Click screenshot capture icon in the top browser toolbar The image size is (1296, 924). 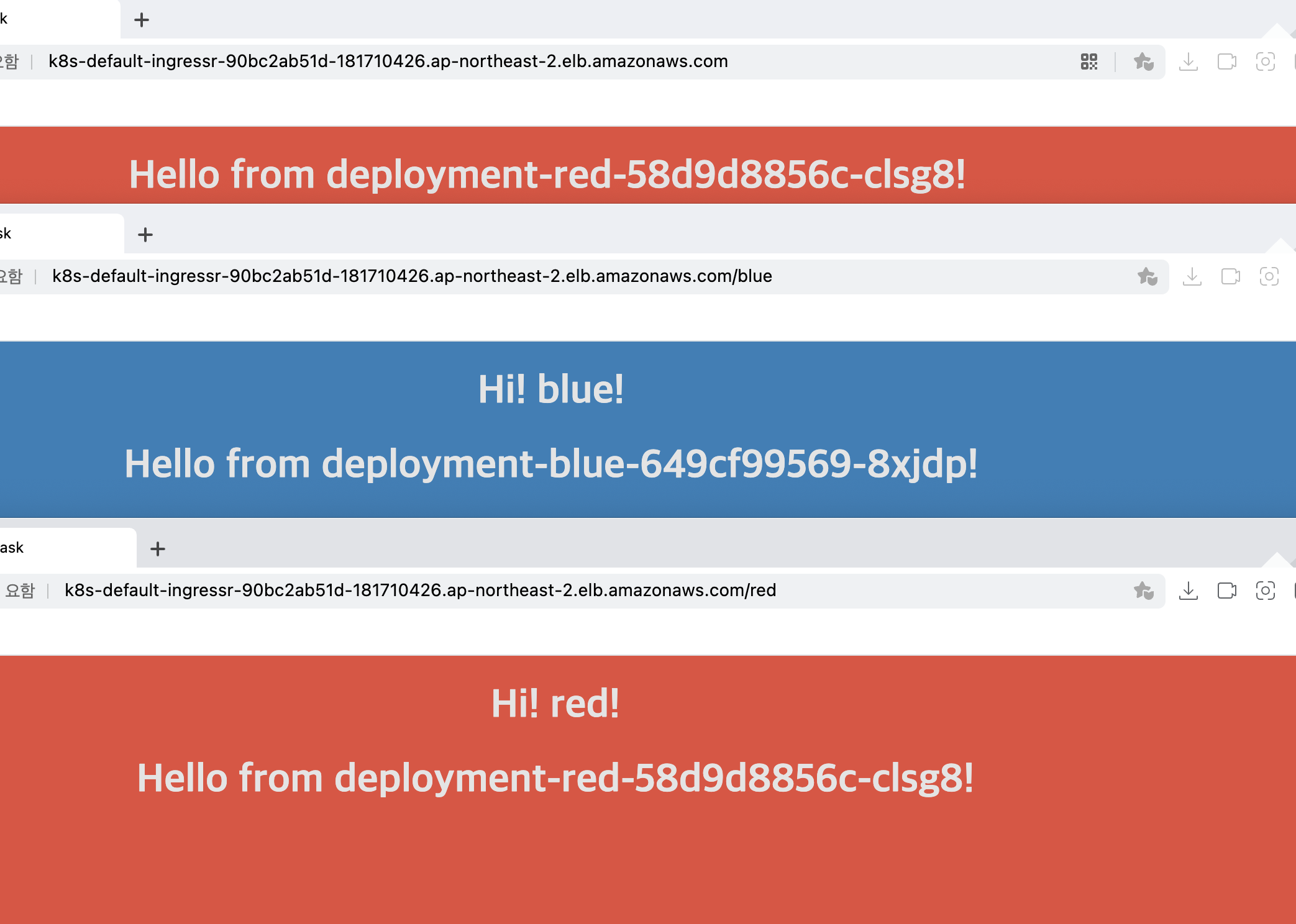click(x=1265, y=61)
